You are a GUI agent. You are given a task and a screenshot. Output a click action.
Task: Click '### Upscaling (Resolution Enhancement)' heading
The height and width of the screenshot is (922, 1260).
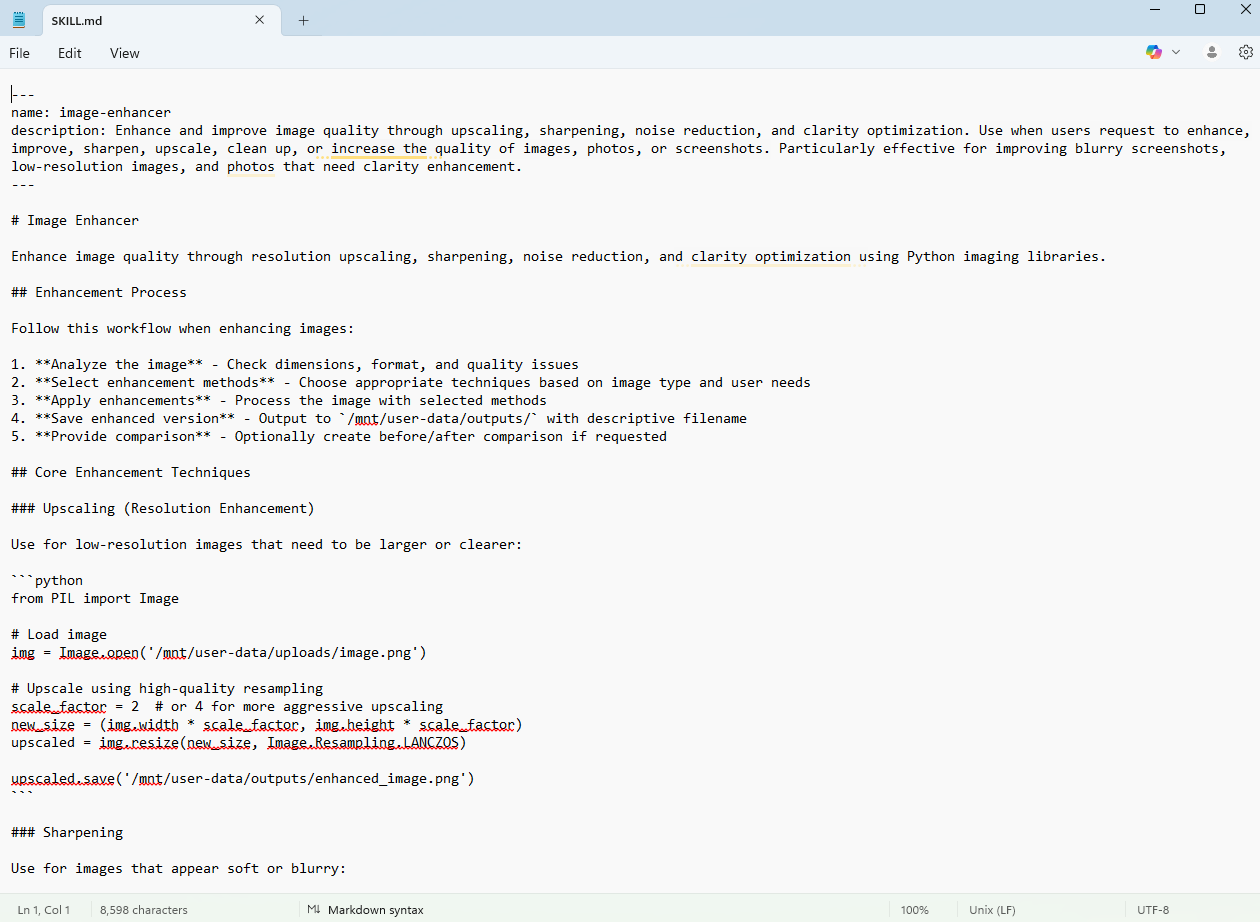click(x=163, y=508)
